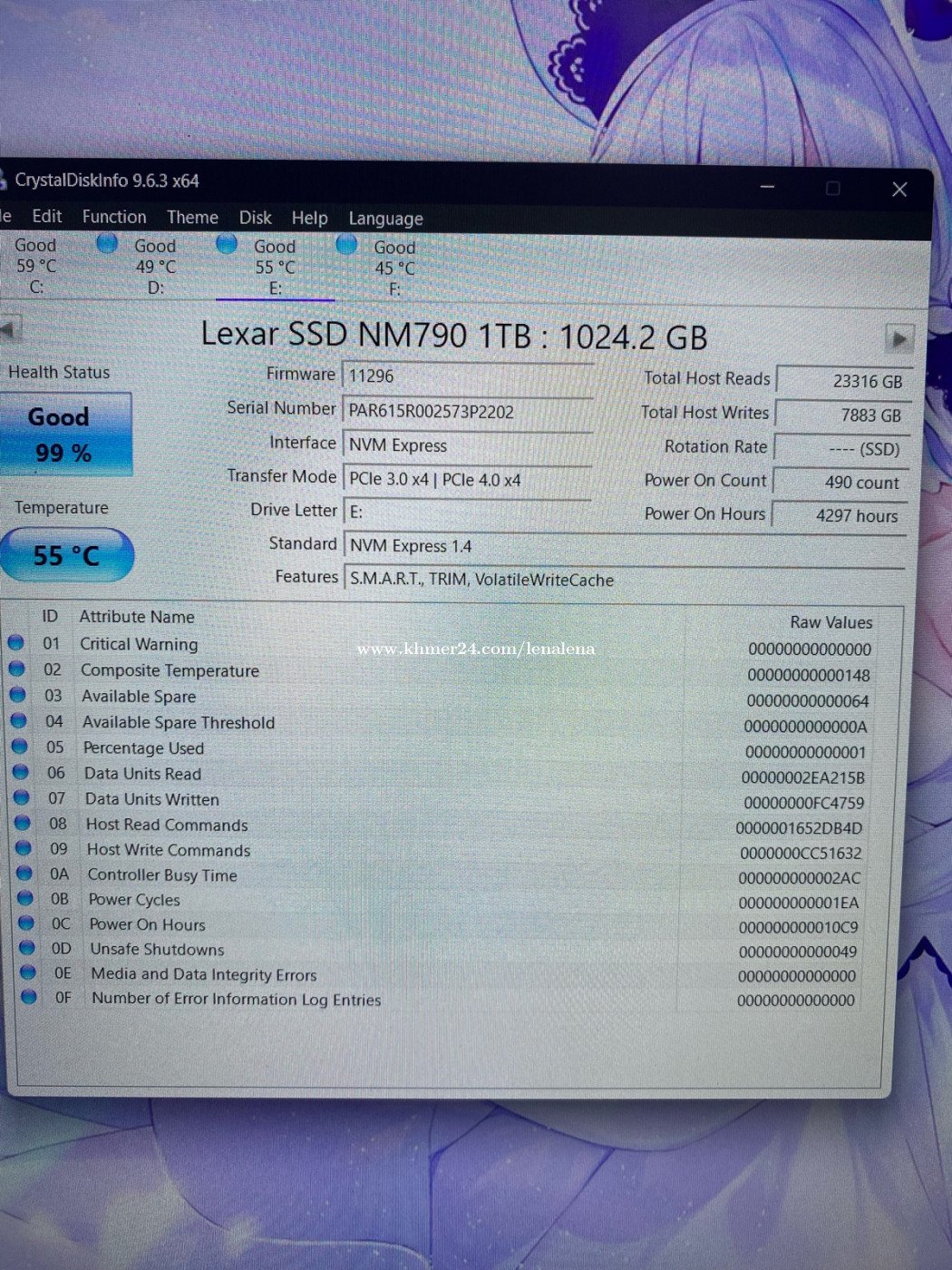This screenshot has height=1270, width=952.
Task: Click status icon for Media and Data Integrity Errors
Action: (x=28, y=972)
